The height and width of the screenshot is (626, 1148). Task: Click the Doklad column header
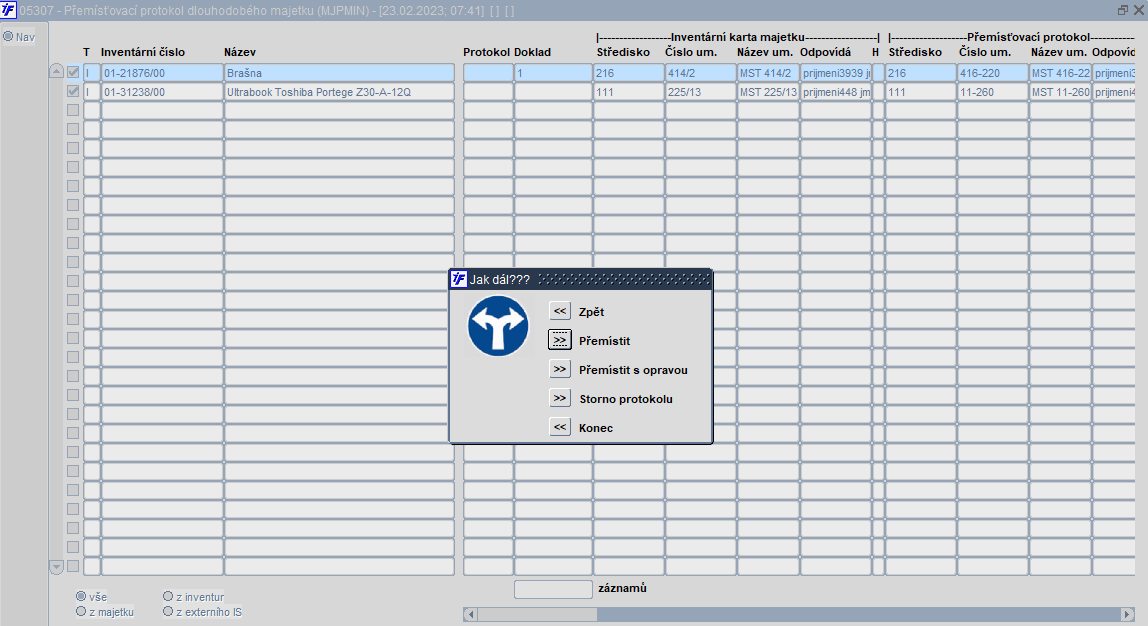(532, 52)
